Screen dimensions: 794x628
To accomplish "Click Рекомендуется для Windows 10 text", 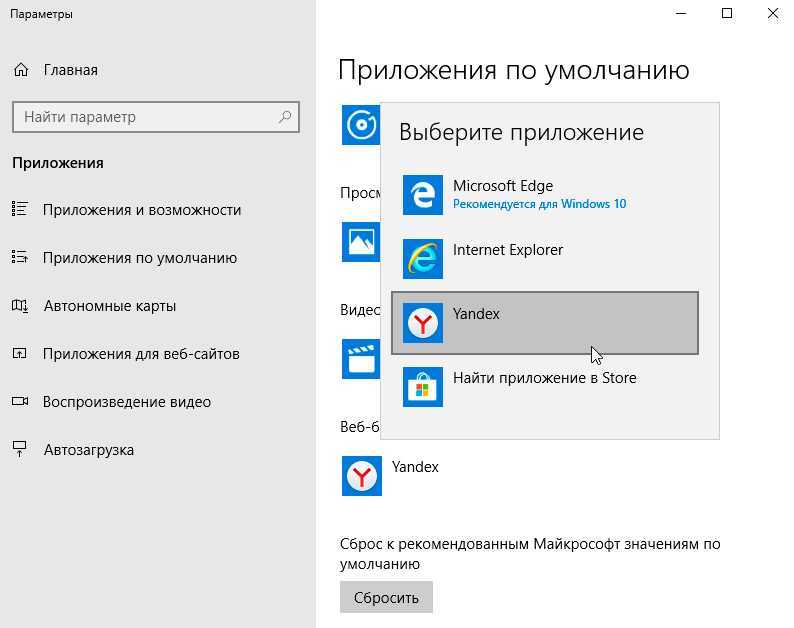I will 539,204.
